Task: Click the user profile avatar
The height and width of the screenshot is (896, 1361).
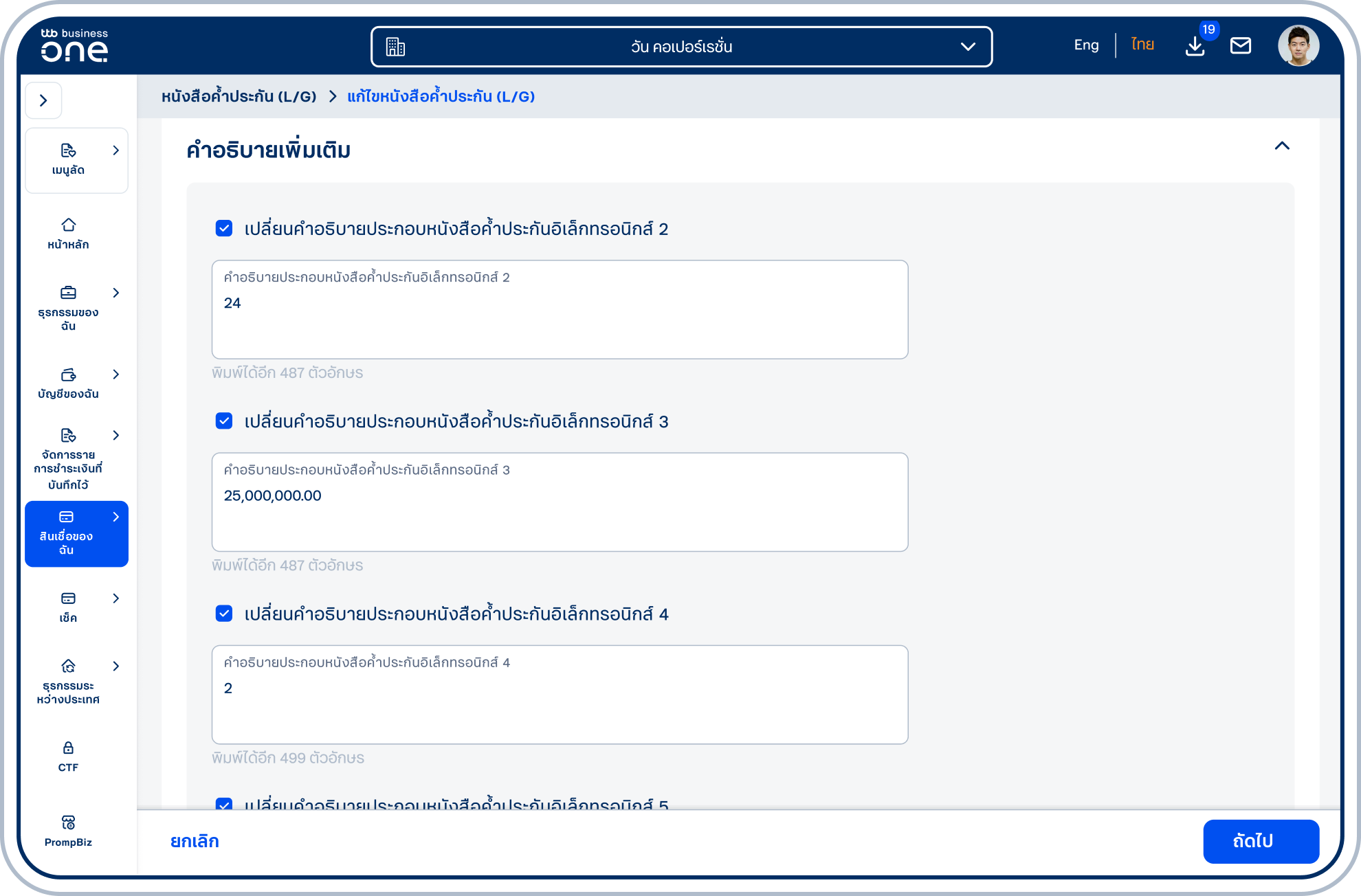Action: coord(1298,46)
